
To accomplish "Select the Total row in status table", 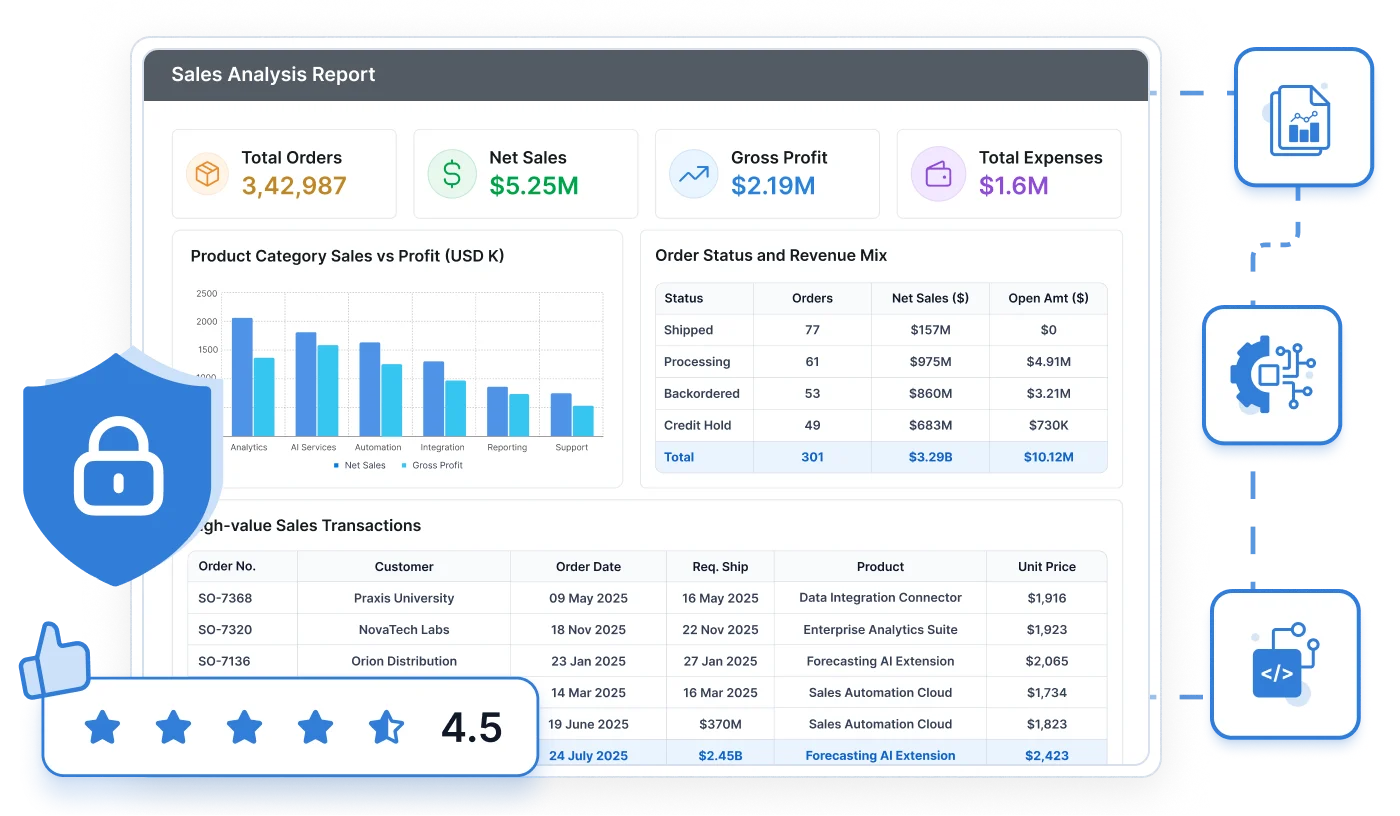I will pyautogui.click(x=881, y=457).
